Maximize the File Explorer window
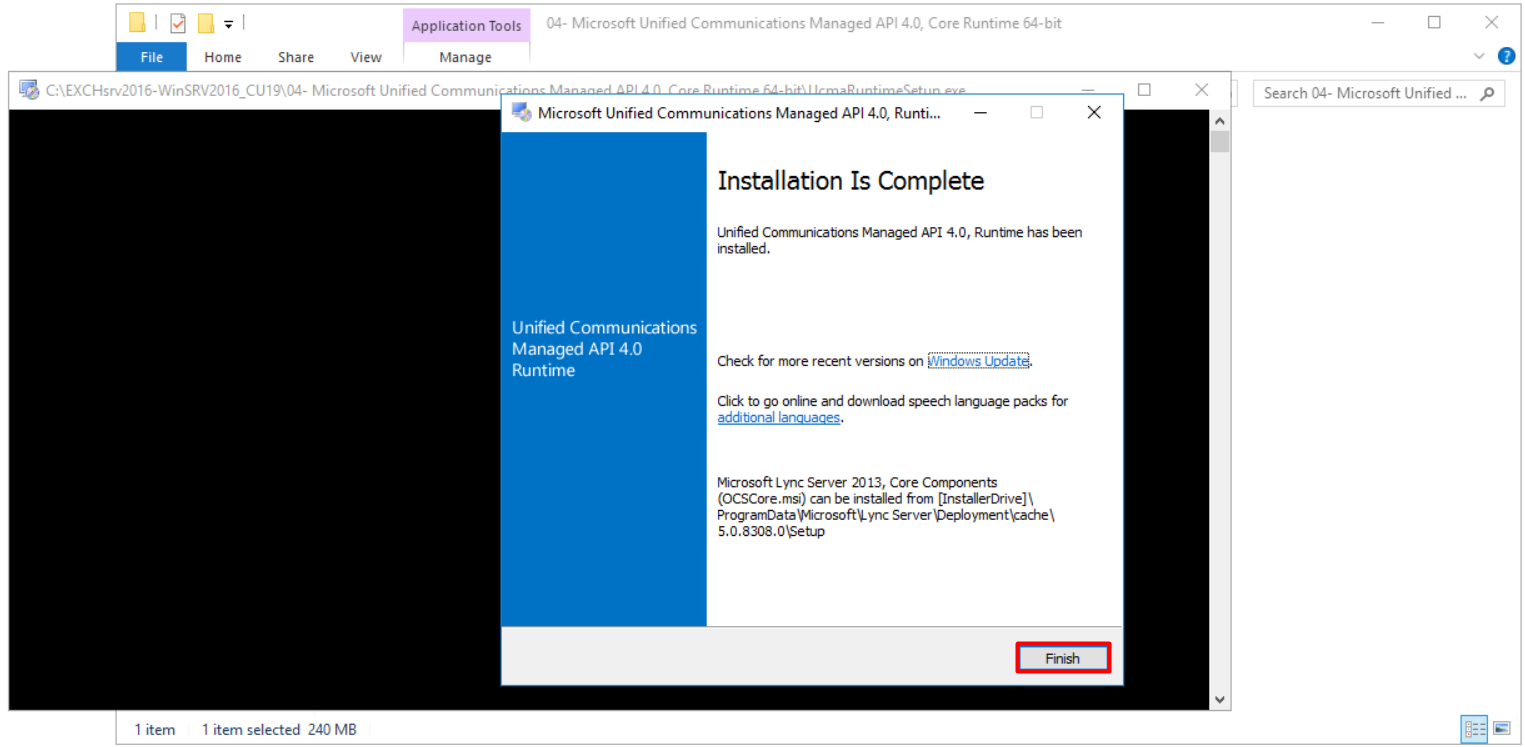 [x=1434, y=22]
